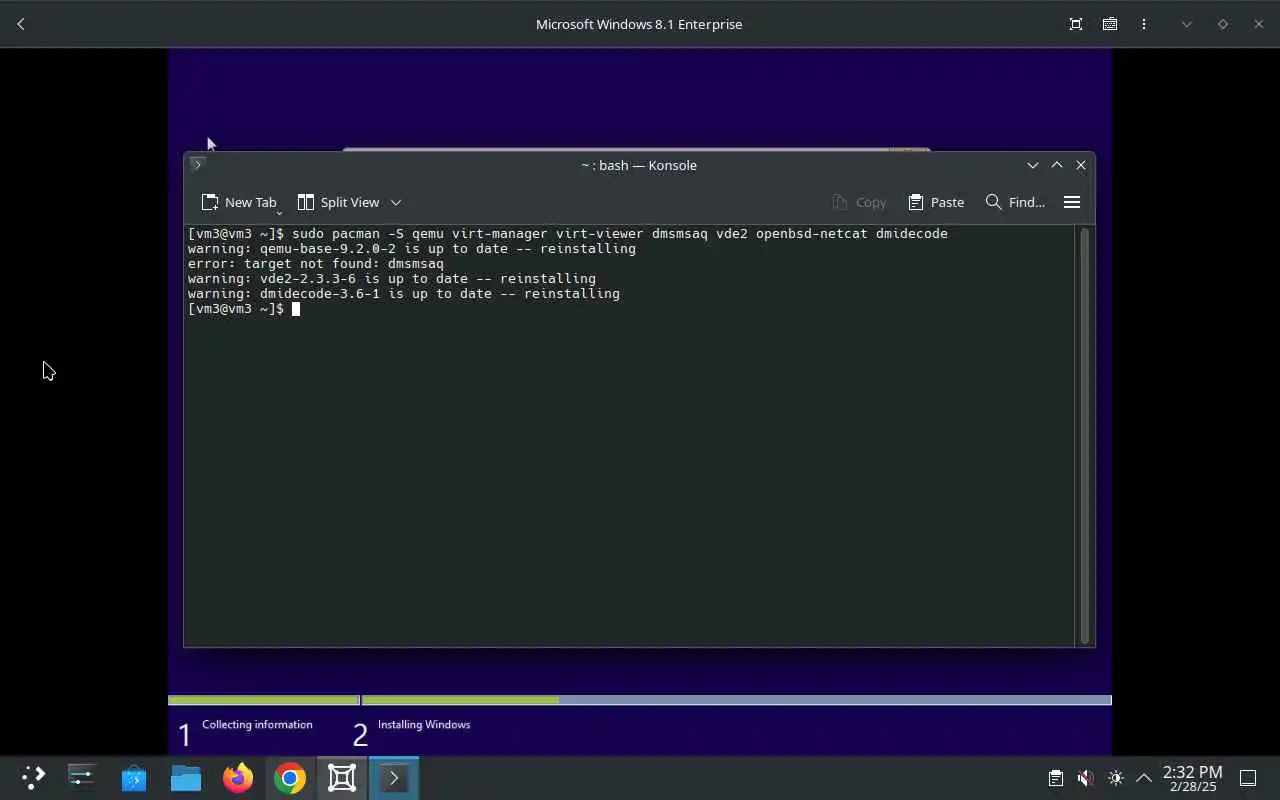Click the Windows setup progress bar
Image resolution: width=1280 pixels, height=800 pixels.
[640, 700]
